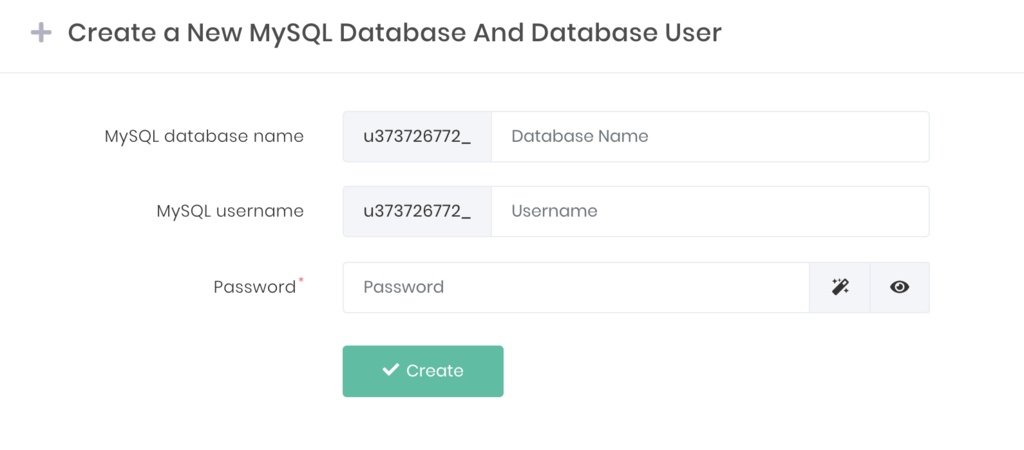Click the checkmark icon on the Create button
Viewport: 1024px width, 450px height.
coord(391,370)
